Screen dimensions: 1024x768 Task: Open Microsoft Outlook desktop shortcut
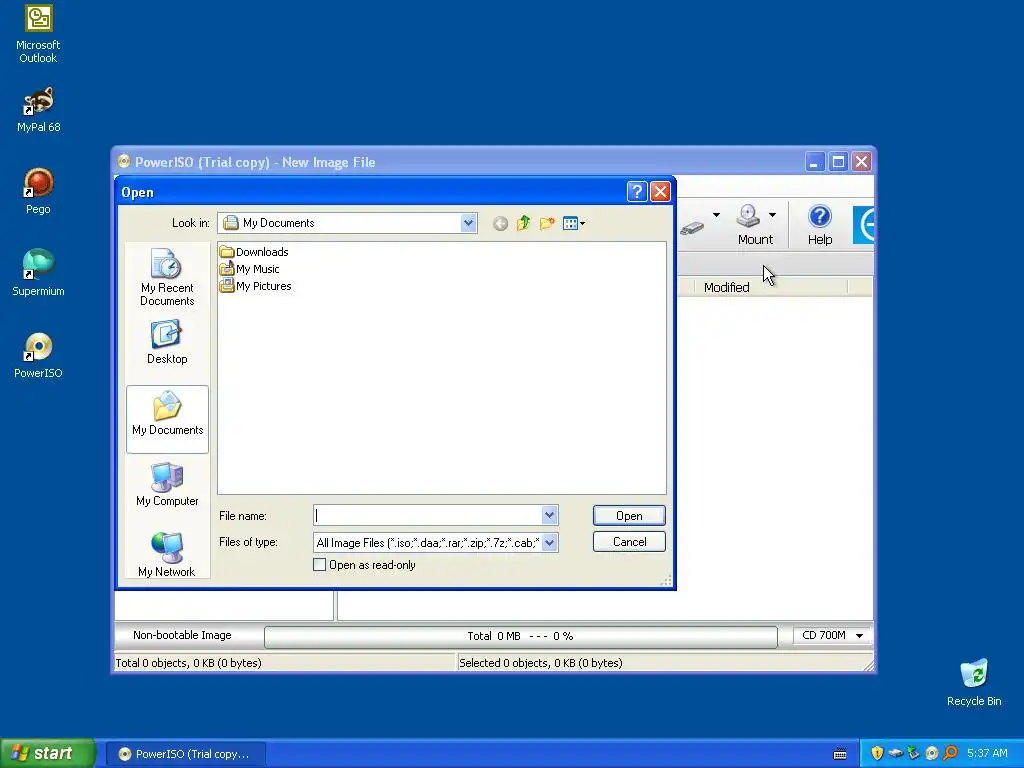pyautogui.click(x=38, y=34)
